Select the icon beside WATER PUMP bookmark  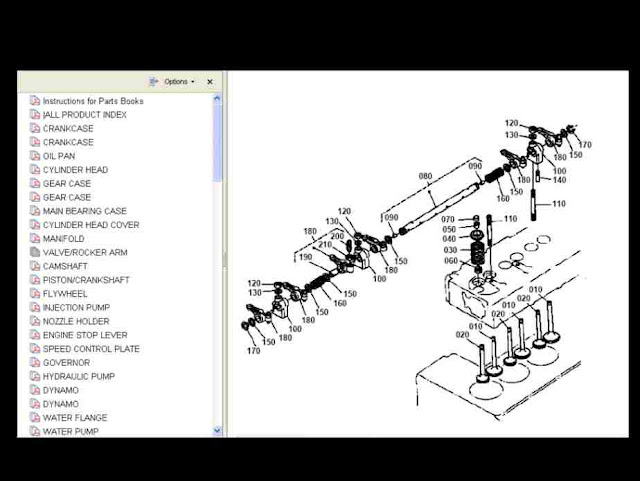35,431
